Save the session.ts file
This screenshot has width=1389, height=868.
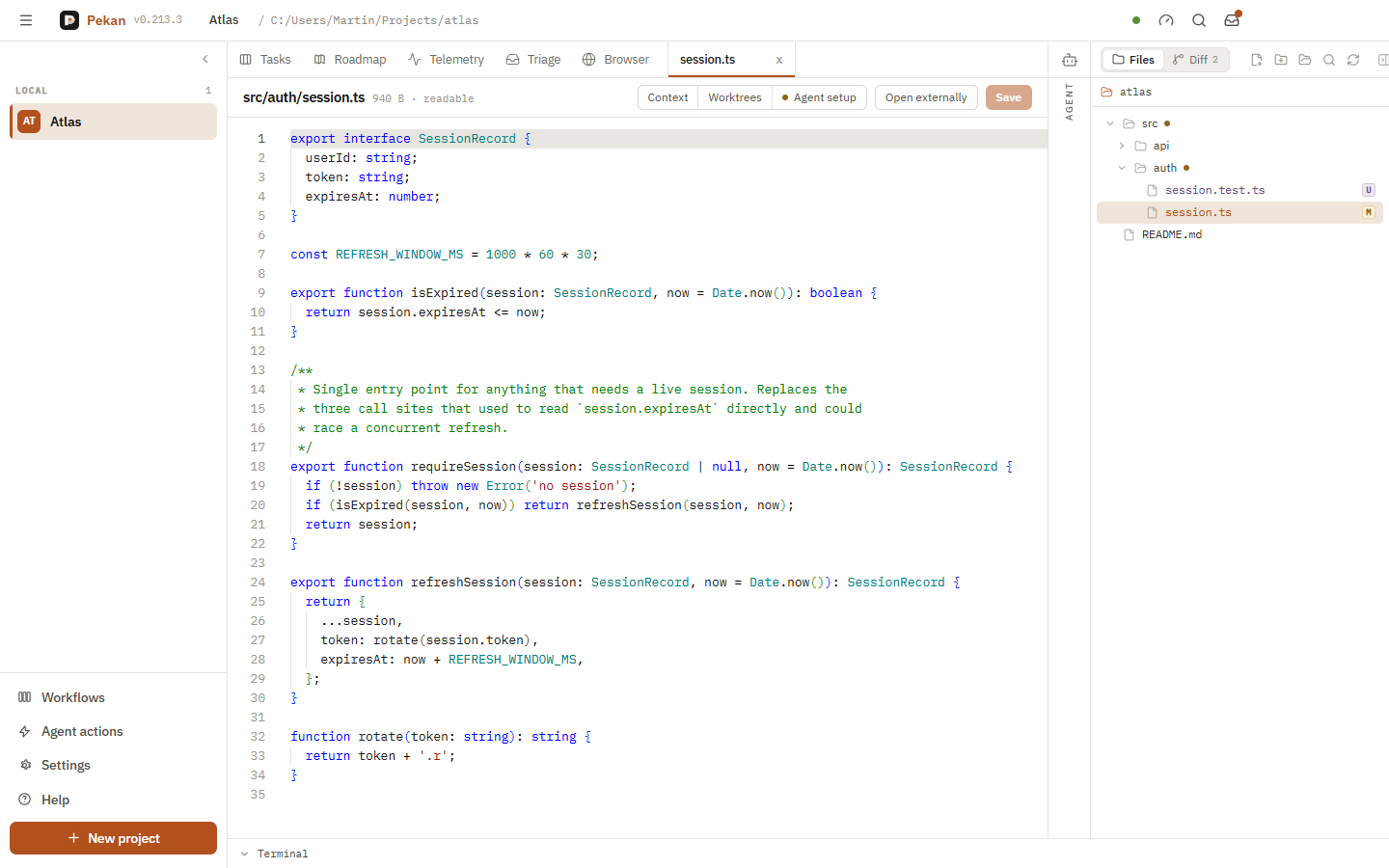point(1008,97)
